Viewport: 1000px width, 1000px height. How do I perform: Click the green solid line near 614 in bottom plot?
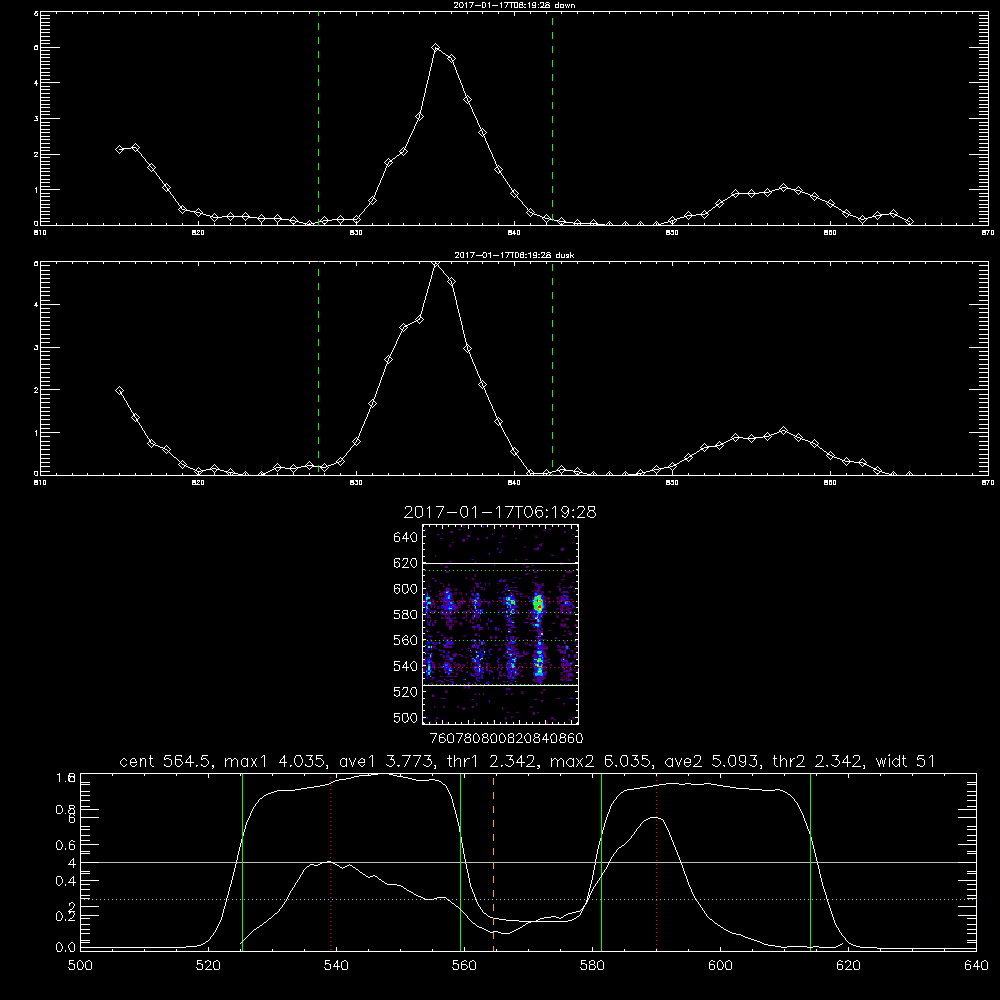(811, 862)
